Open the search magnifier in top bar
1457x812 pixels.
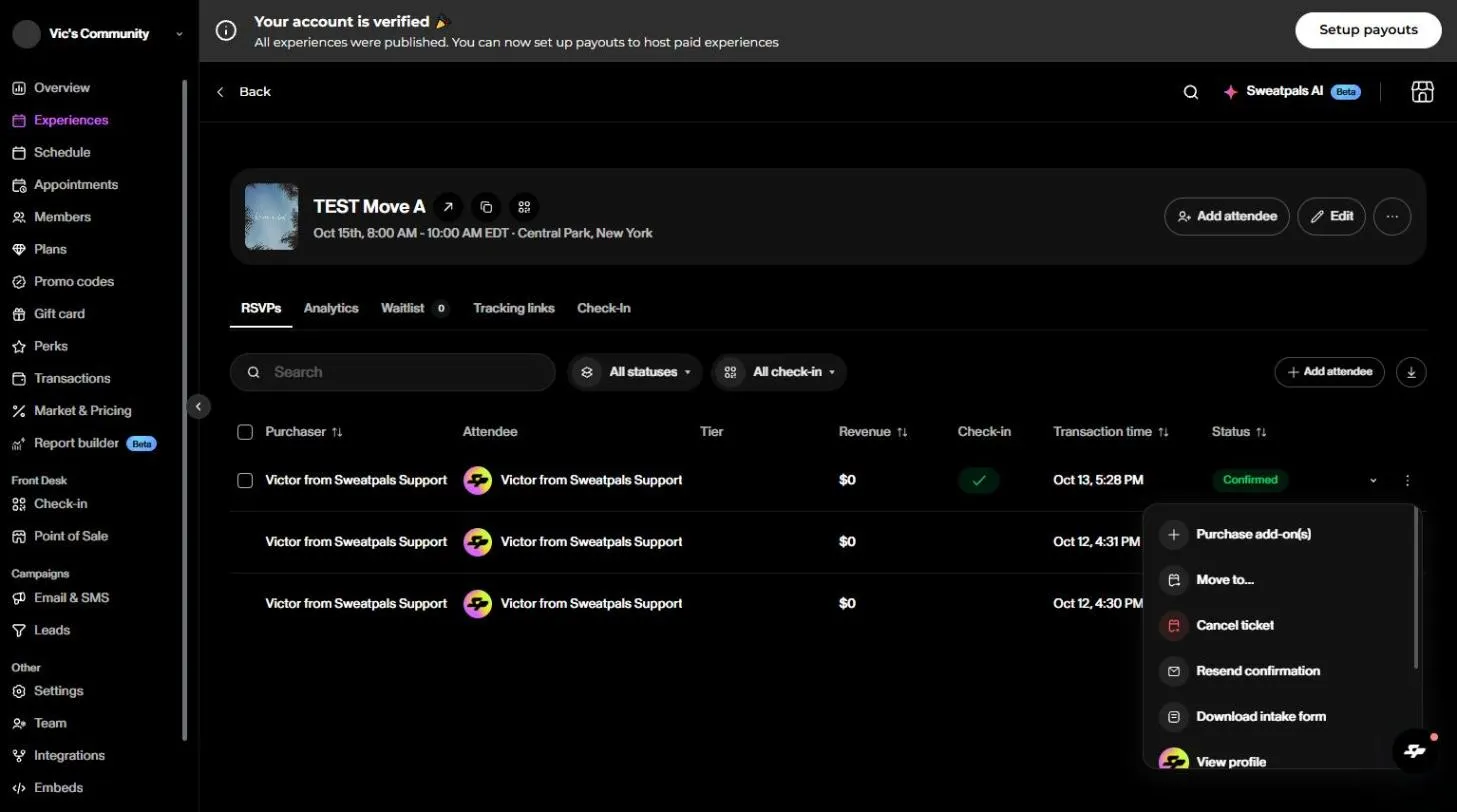point(1190,92)
